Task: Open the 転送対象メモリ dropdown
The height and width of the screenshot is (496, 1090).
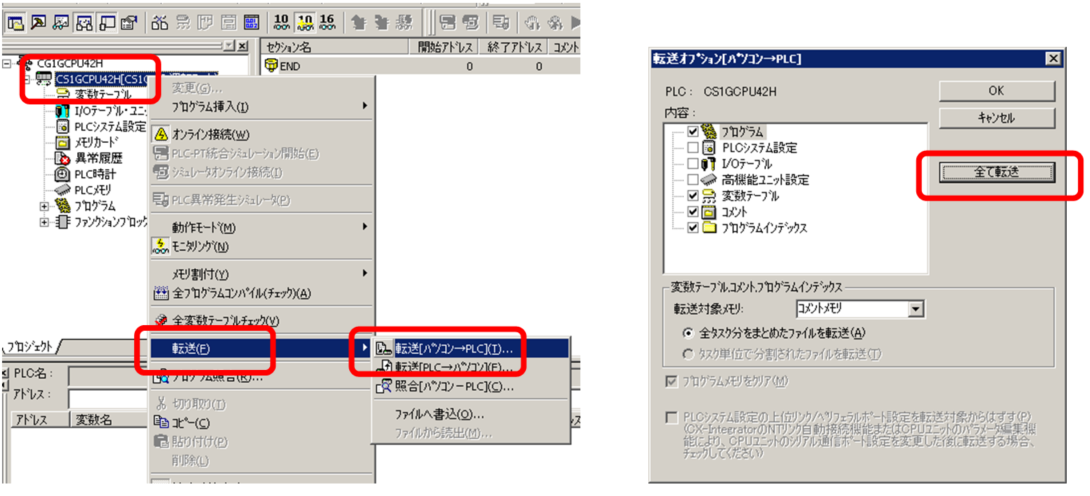Action: pyautogui.click(x=915, y=310)
